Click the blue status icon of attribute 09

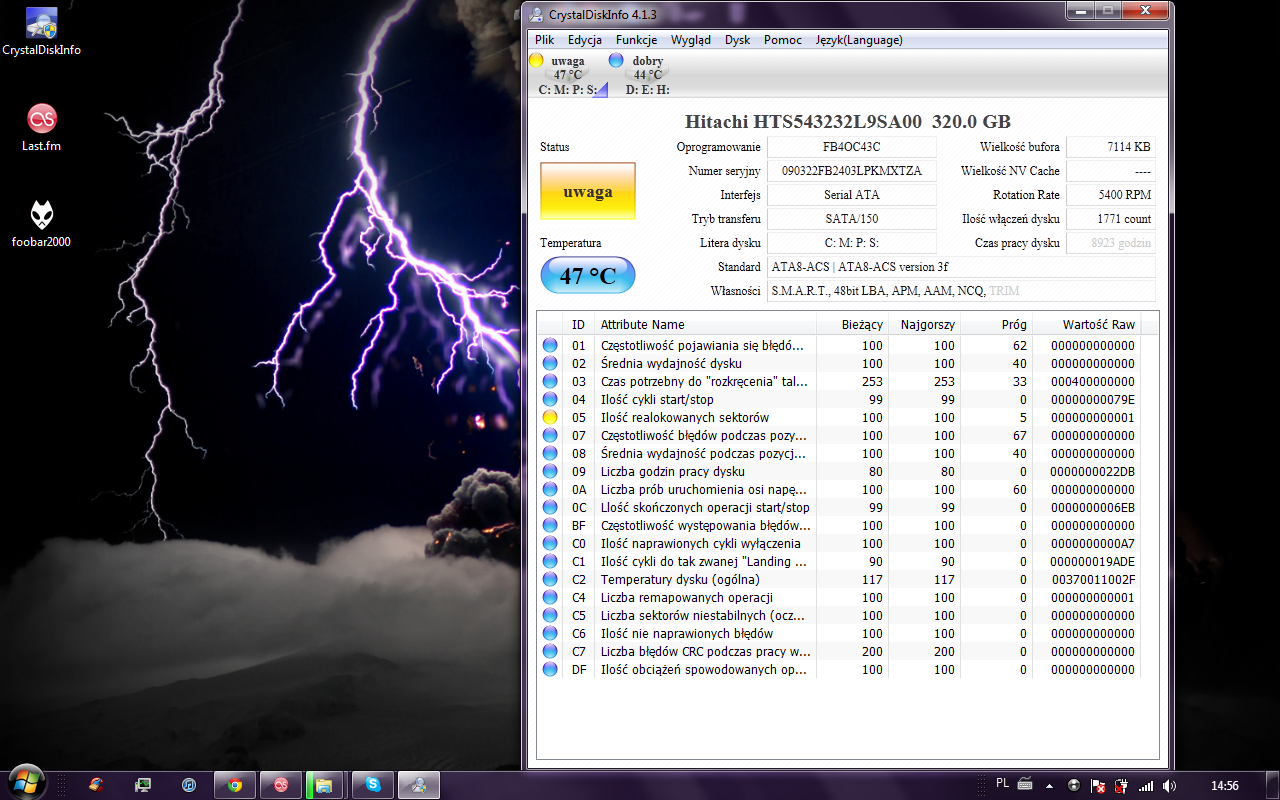click(x=550, y=471)
